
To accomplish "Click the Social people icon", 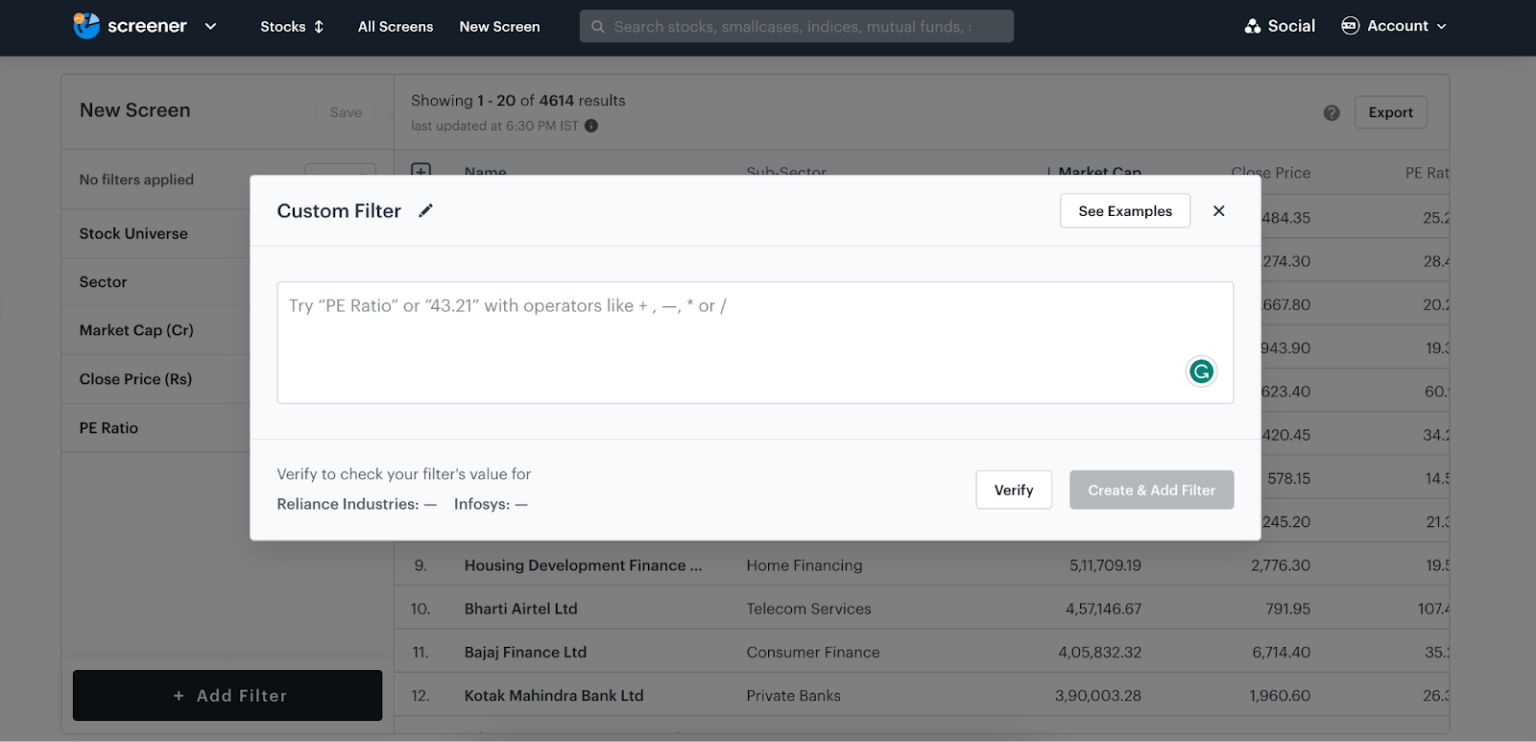I will point(1252,26).
